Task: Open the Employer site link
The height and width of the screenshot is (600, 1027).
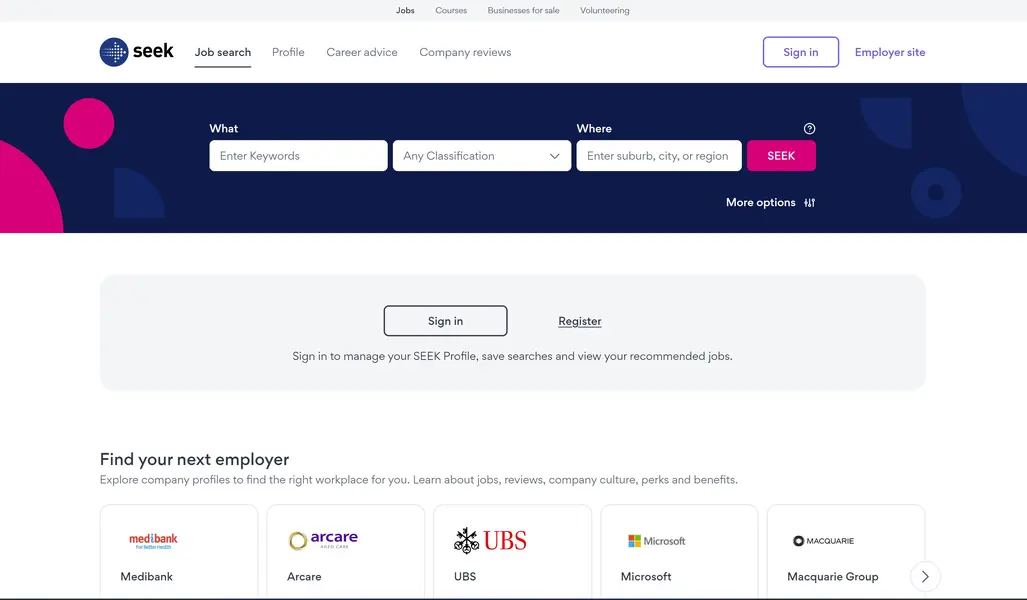Action: (x=890, y=52)
